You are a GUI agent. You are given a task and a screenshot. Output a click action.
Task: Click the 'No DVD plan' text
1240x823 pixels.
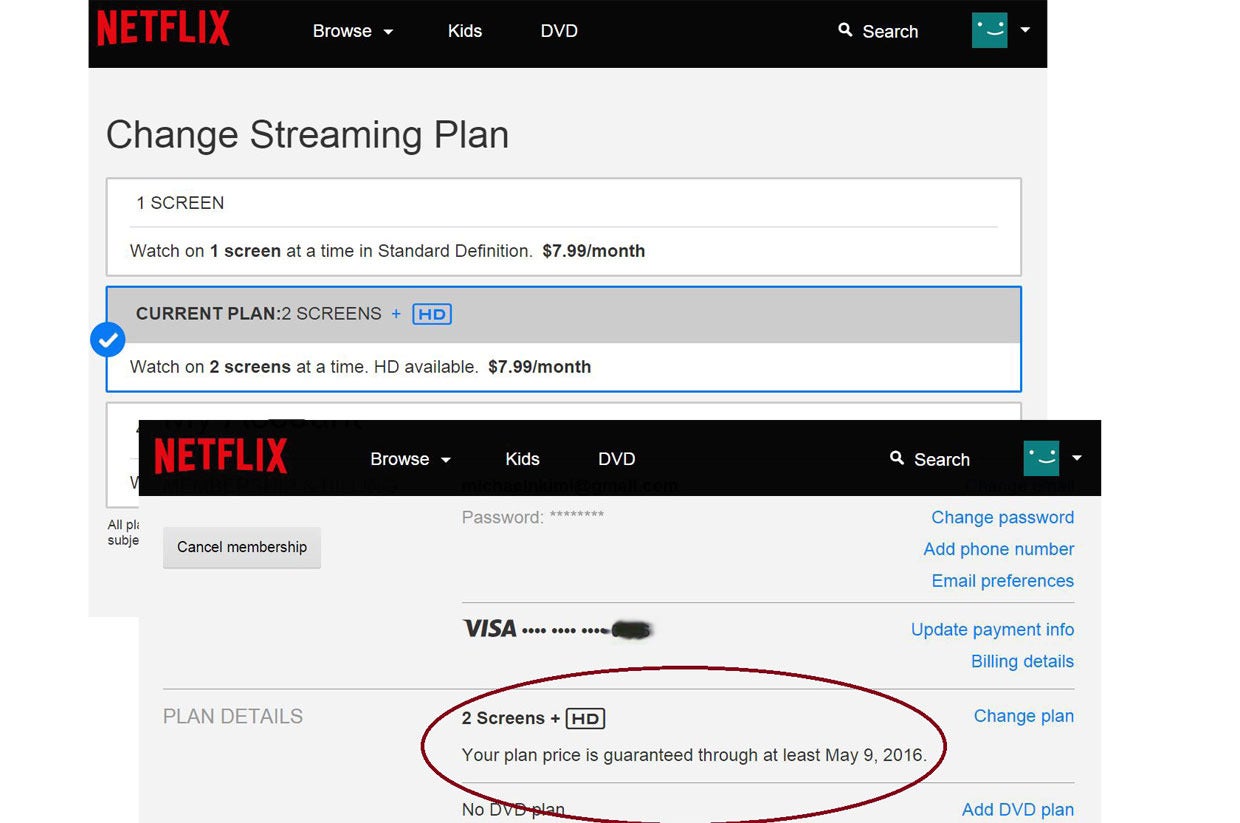click(x=513, y=810)
